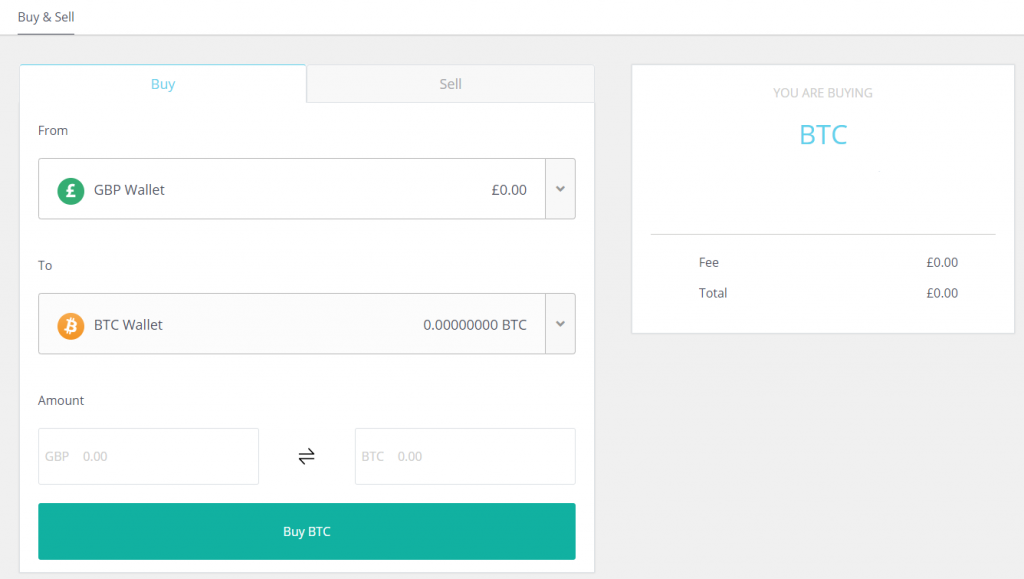The width and height of the screenshot is (1024, 579).
Task: Click the Buy BTC button
Action: [x=306, y=531]
